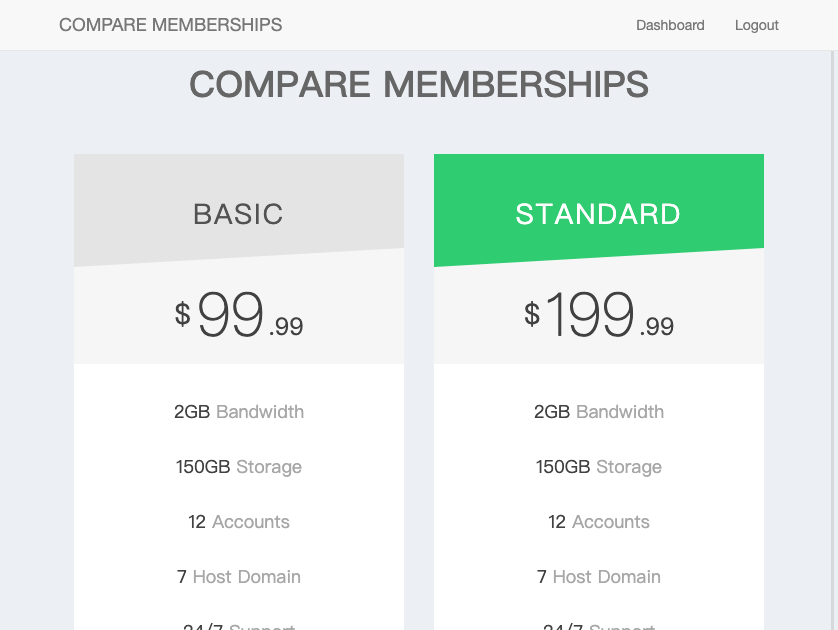Screen dimensions: 838x630
Task: Click 7 Host Domain in the Standard plan
Action: [x=599, y=577]
